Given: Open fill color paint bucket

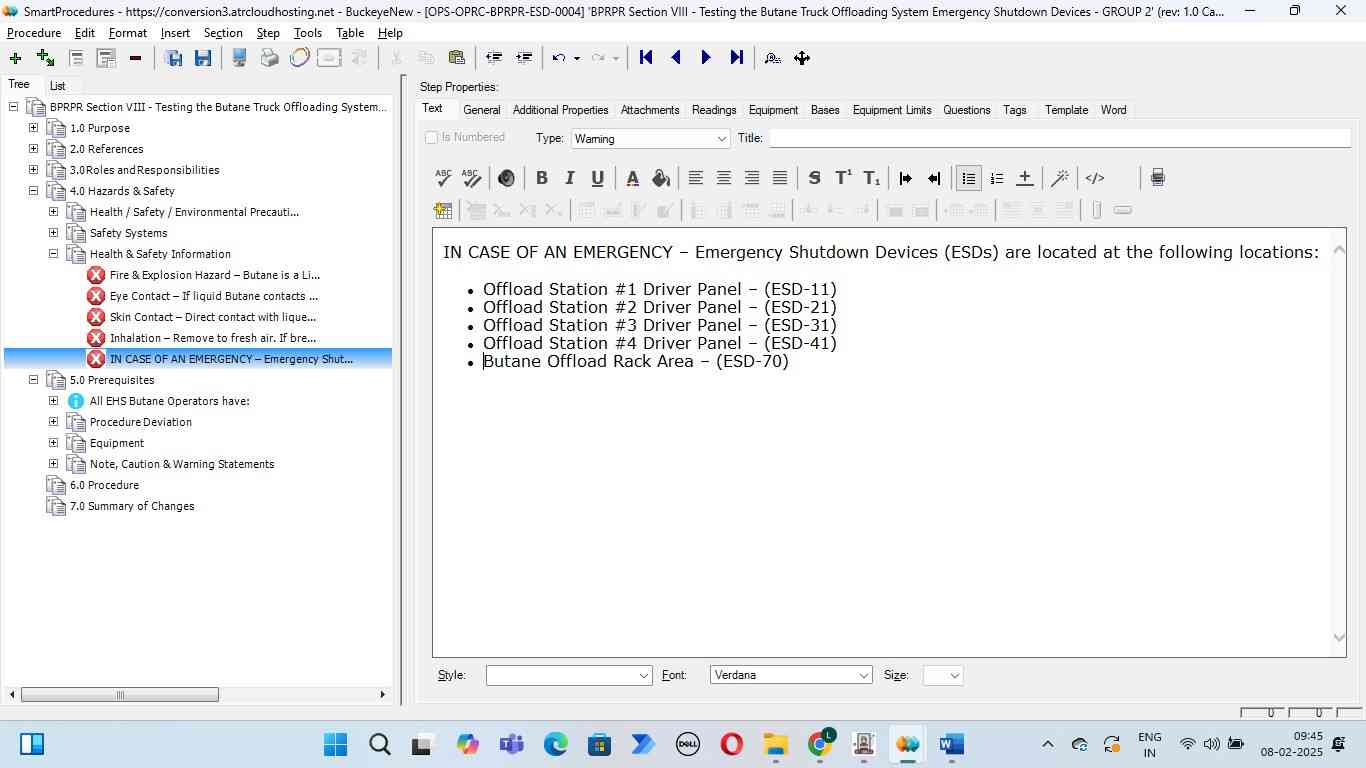Looking at the screenshot, I should 660,178.
